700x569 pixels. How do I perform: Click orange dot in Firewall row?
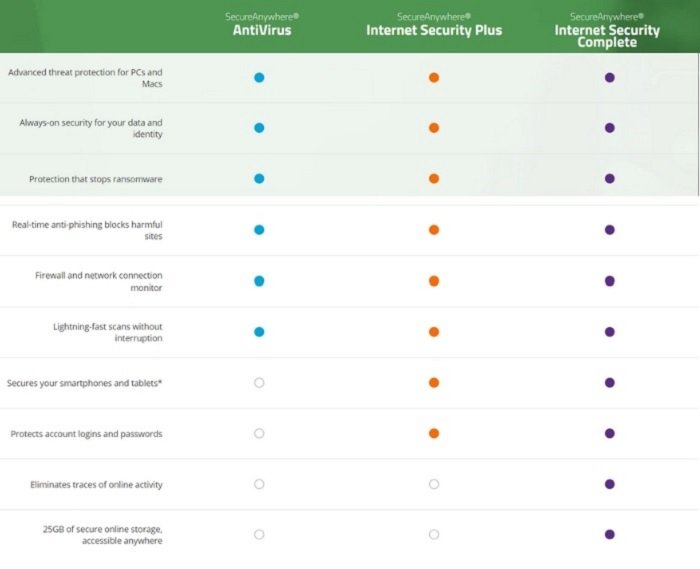pos(434,281)
